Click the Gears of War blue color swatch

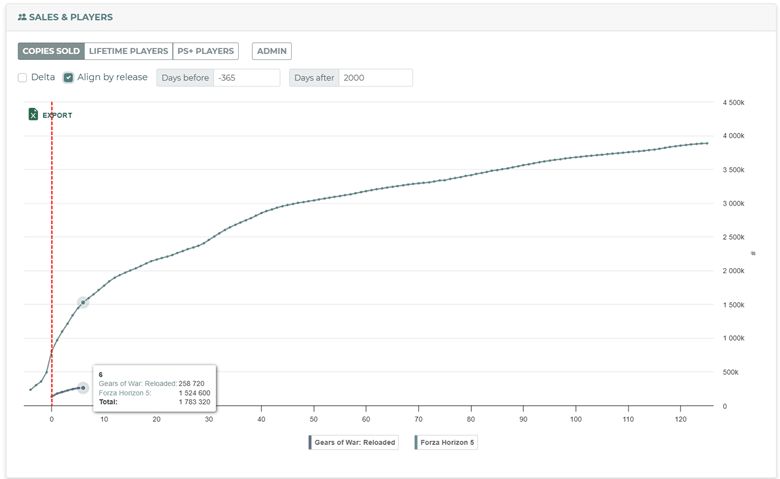click(310, 442)
